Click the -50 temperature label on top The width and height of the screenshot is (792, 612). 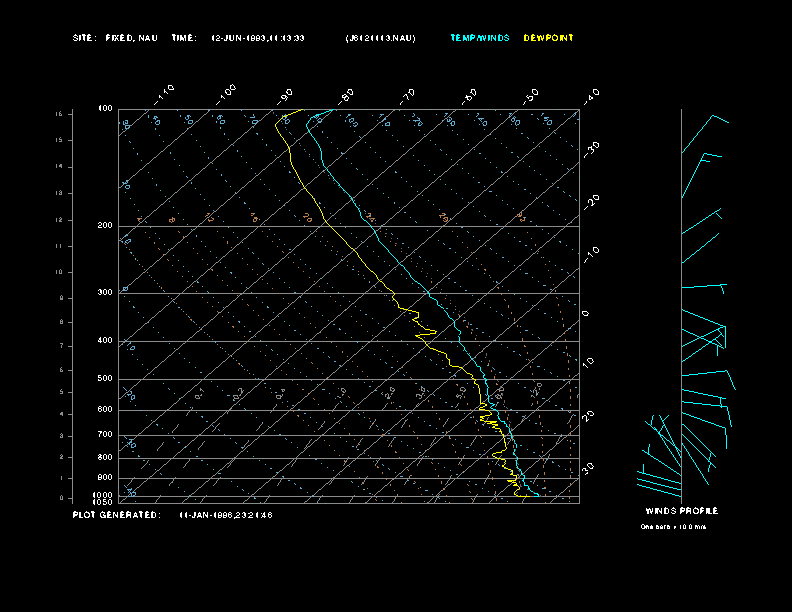(531, 96)
